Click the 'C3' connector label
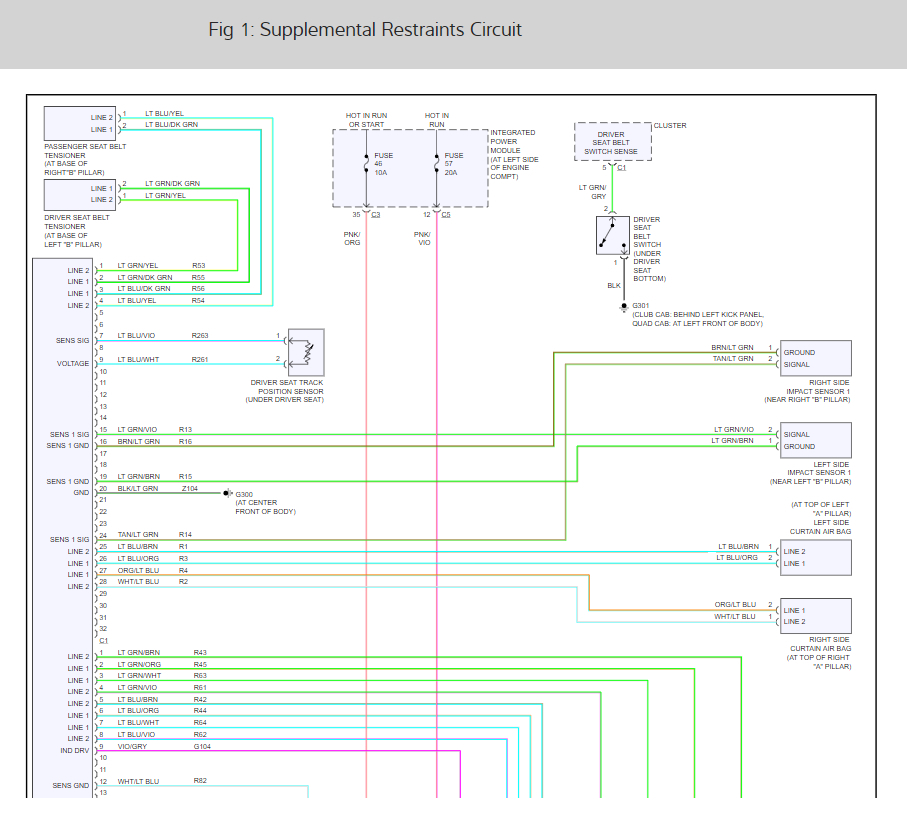Screen dimensions: 907x829 [375, 215]
